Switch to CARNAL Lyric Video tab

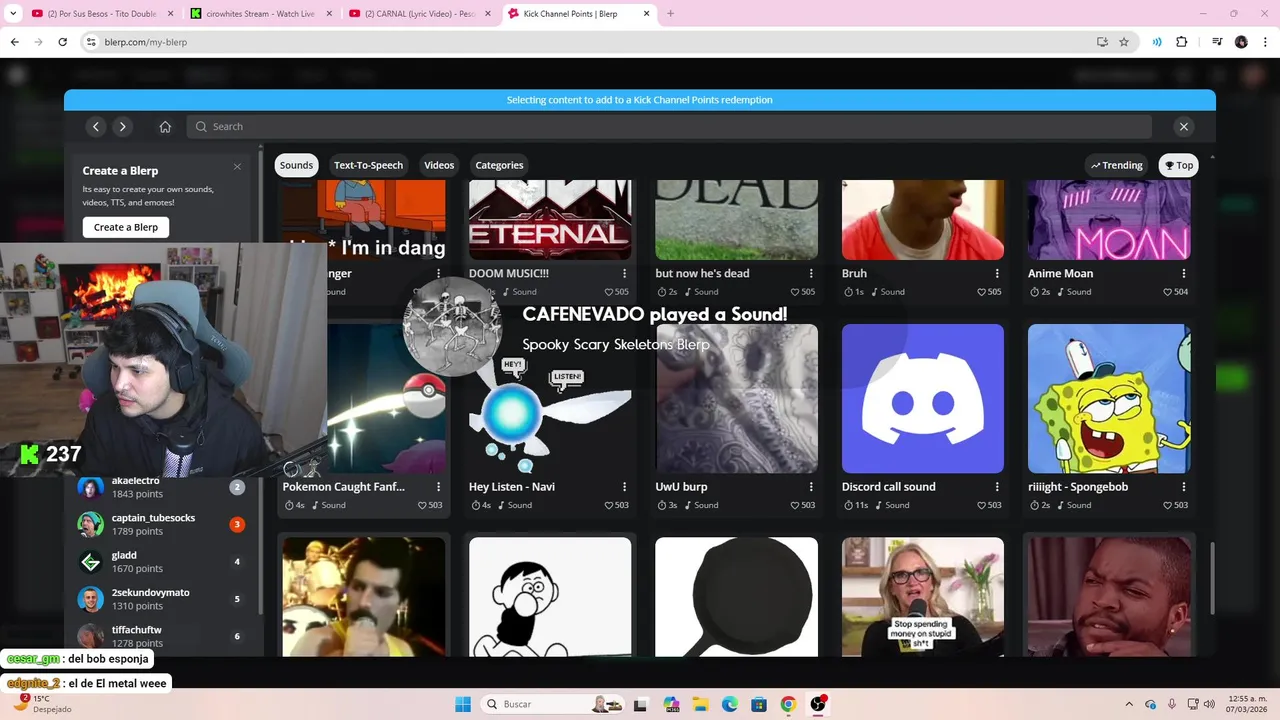[418, 14]
